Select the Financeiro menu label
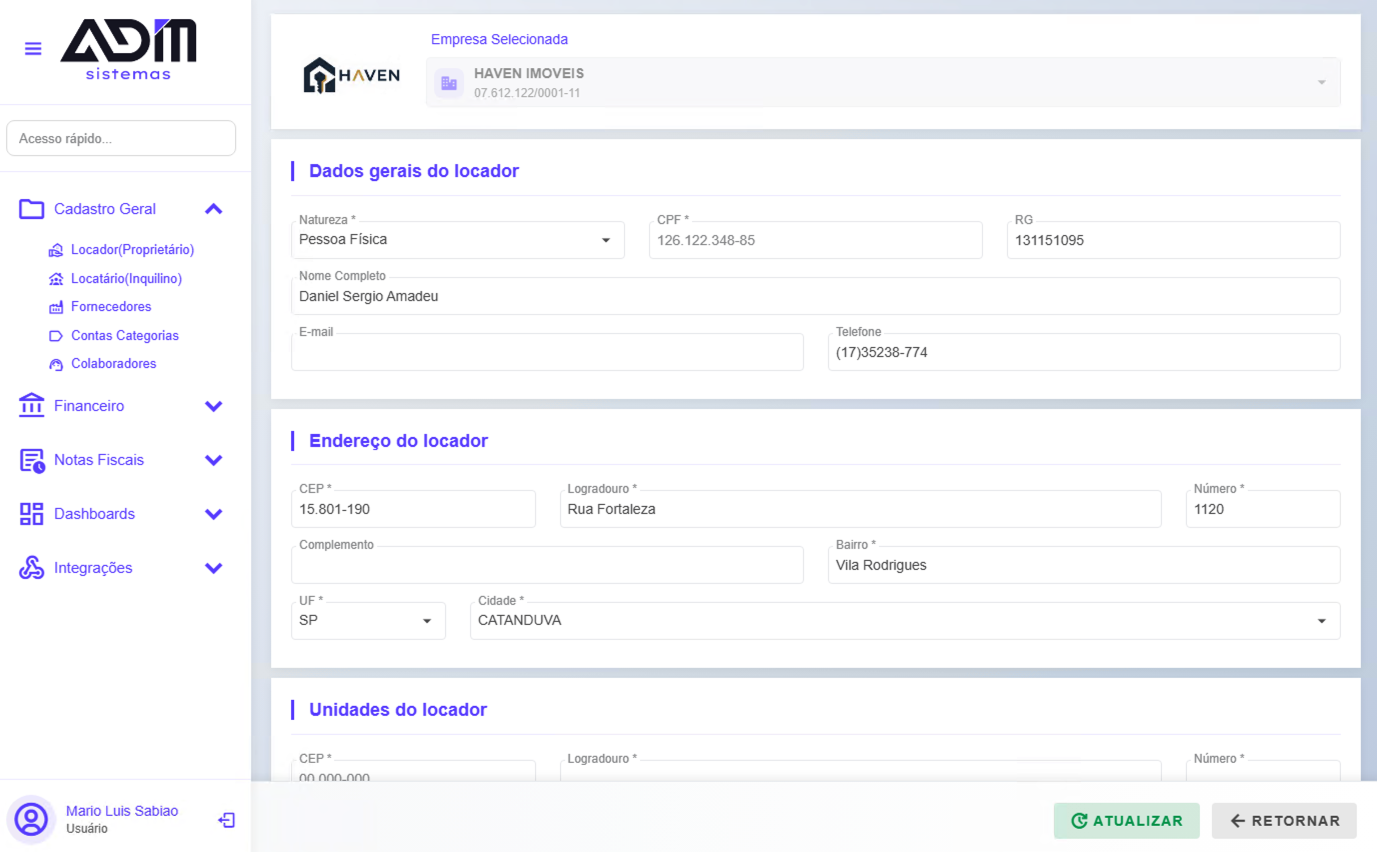This screenshot has width=1377, height=852. coord(89,406)
